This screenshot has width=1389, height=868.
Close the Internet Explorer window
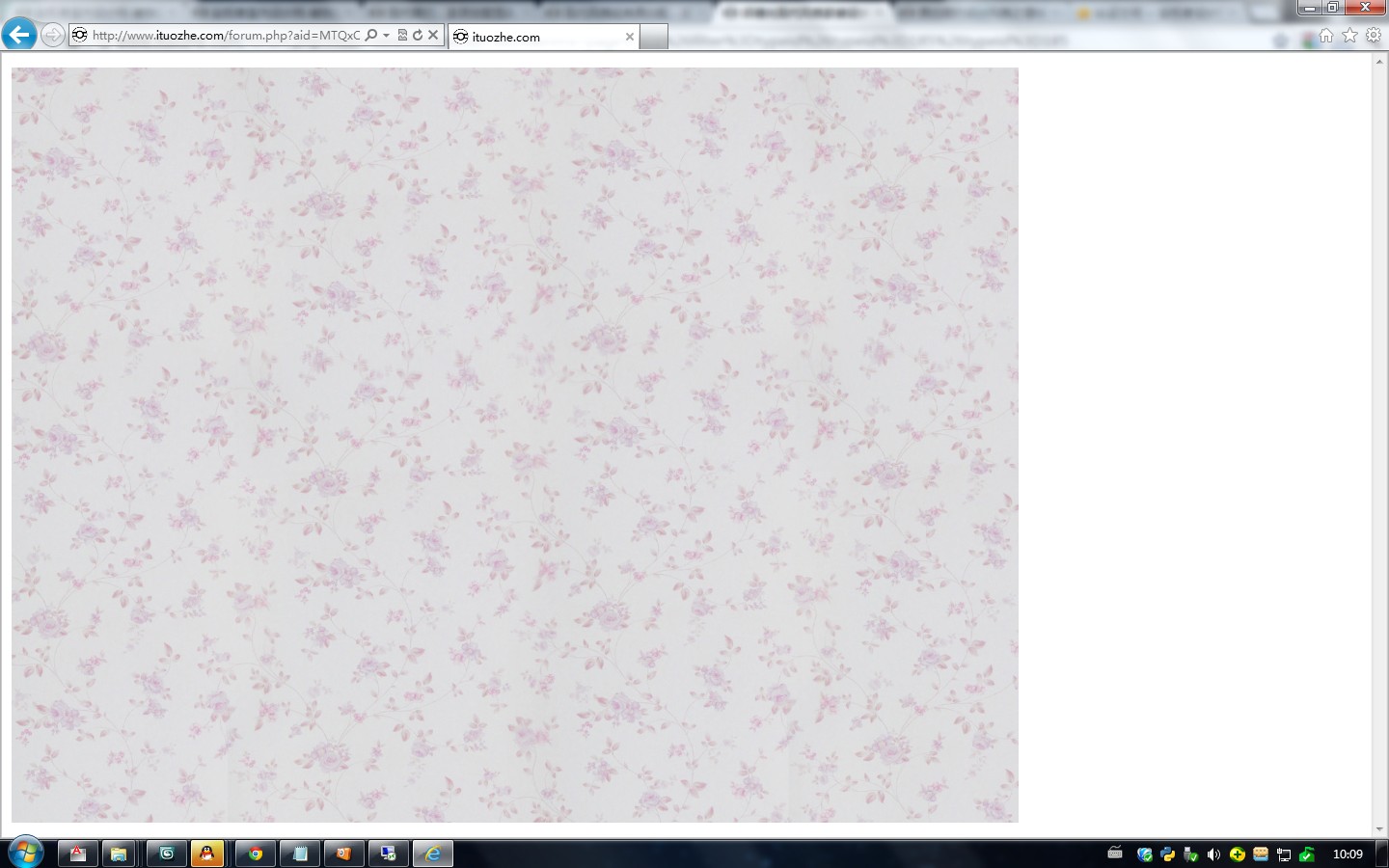click(x=1365, y=7)
